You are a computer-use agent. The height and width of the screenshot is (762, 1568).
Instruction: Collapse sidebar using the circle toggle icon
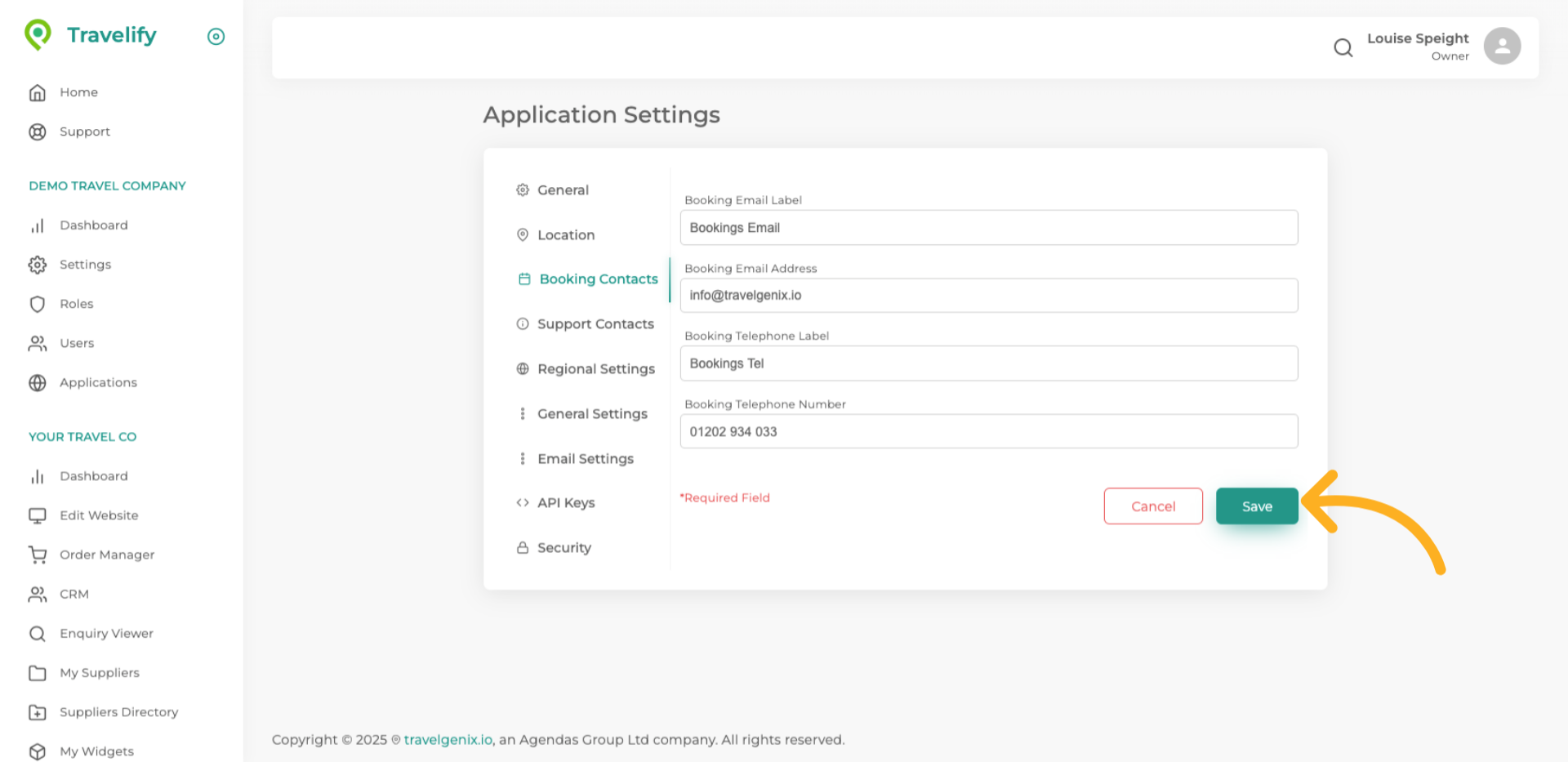coord(216,36)
